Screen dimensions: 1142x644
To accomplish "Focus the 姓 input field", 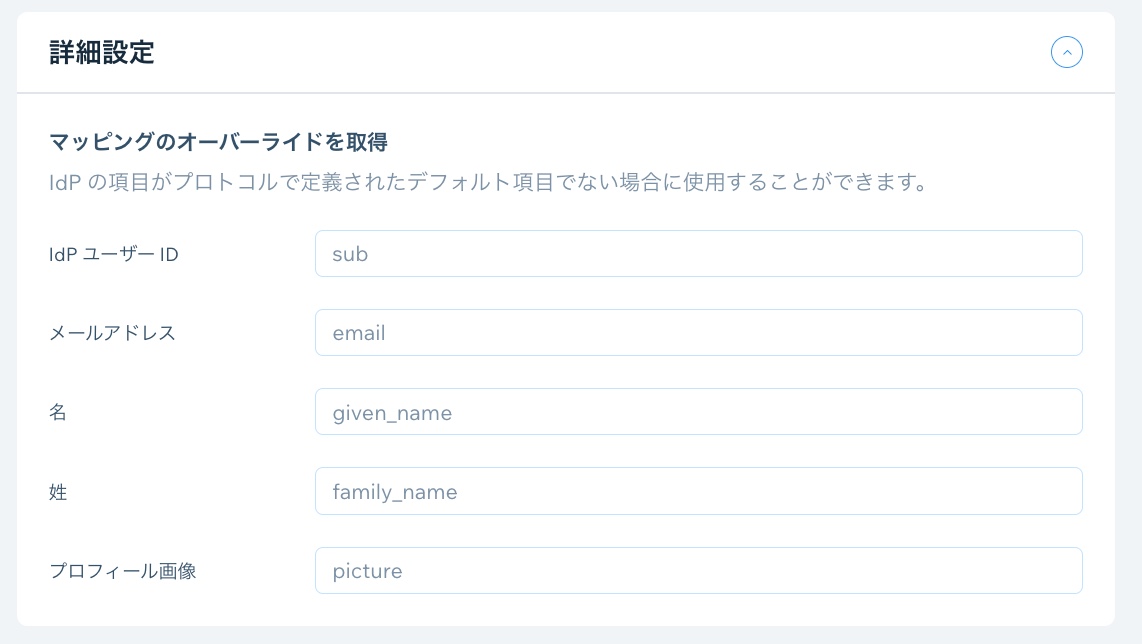I will pyautogui.click(x=698, y=491).
